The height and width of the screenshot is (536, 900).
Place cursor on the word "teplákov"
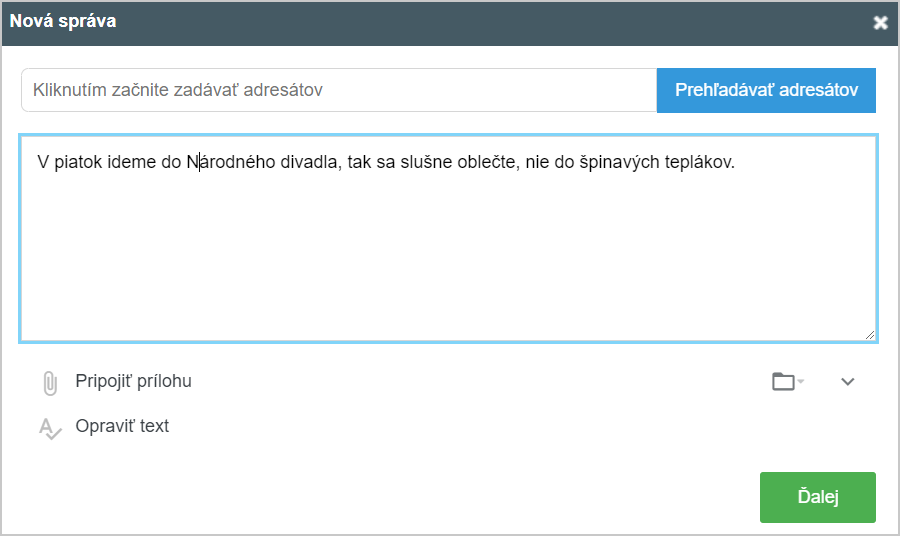(x=699, y=161)
